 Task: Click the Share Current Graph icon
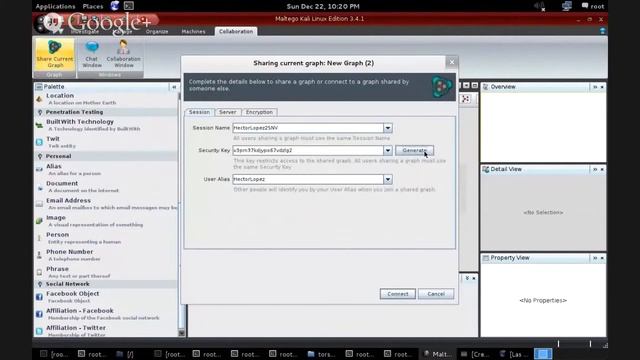click(x=55, y=54)
